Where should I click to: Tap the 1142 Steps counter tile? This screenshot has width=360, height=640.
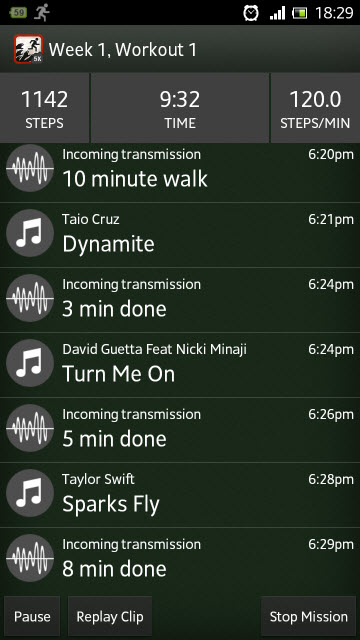tap(44, 108)
